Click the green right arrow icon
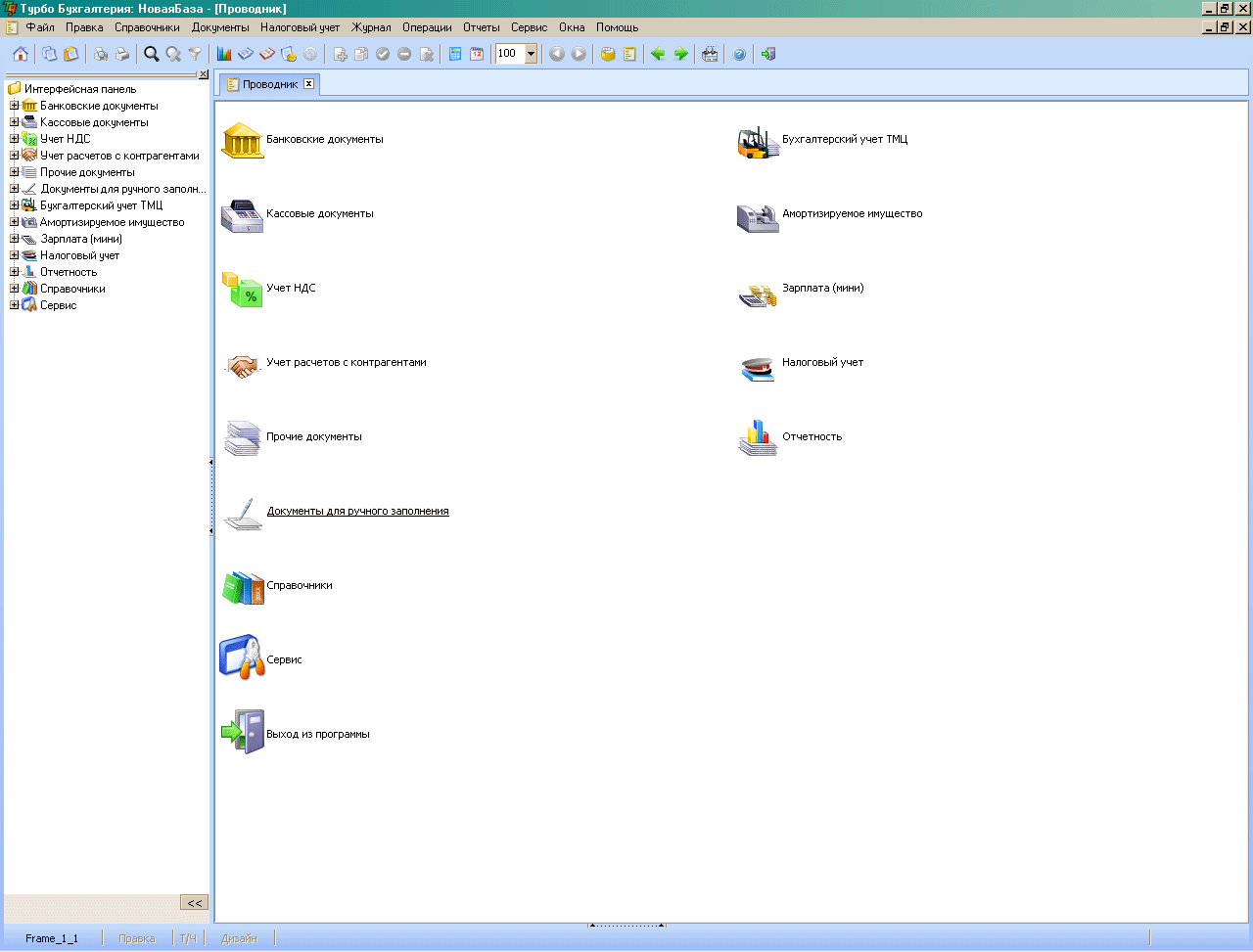This screenshot has width=1253, height=952. [681, 54]
